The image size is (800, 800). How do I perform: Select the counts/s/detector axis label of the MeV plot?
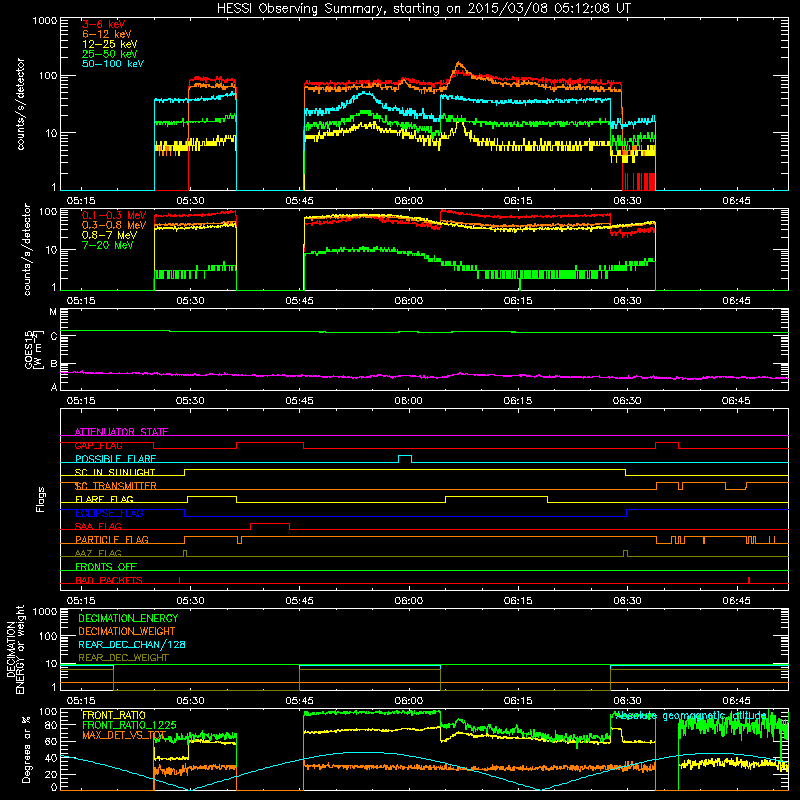[27, 250]
